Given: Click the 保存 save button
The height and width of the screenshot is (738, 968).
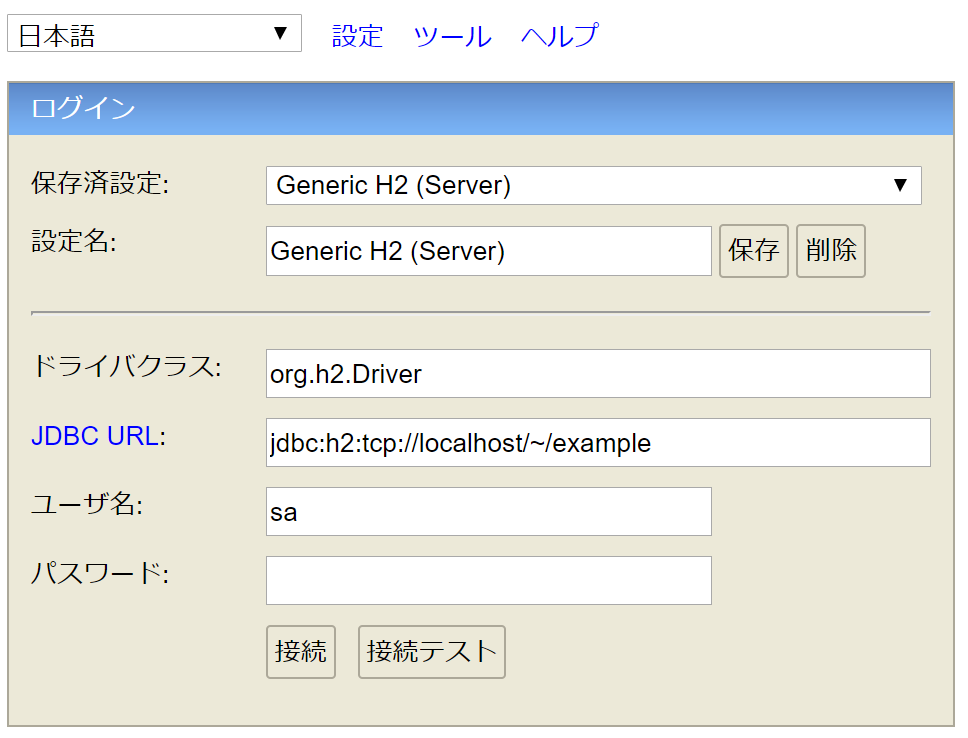Looking at the screenshot, I should point(754,251).
